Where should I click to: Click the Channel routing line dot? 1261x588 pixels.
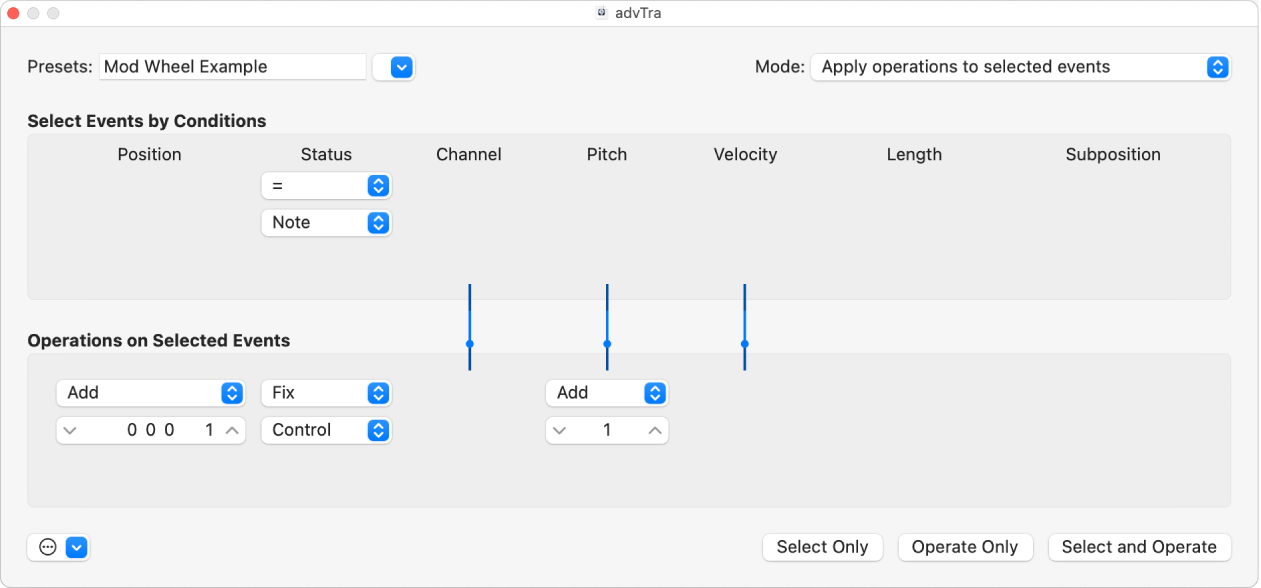click(469, 344)
